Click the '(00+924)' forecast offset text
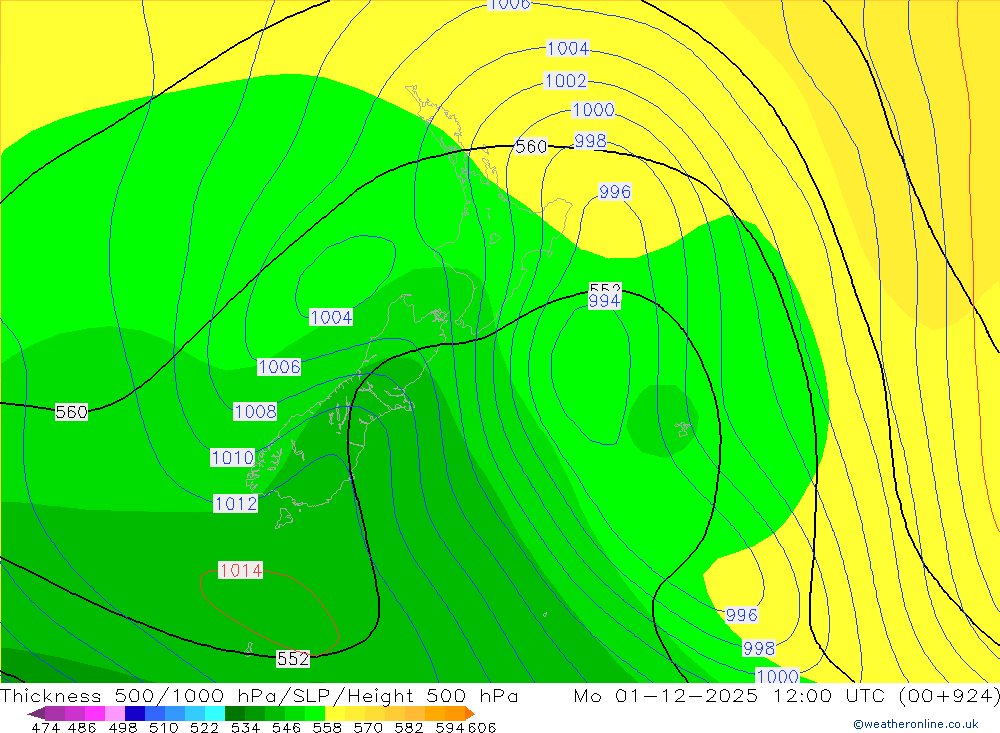The image size is (1000, 733). click(949, 695)
